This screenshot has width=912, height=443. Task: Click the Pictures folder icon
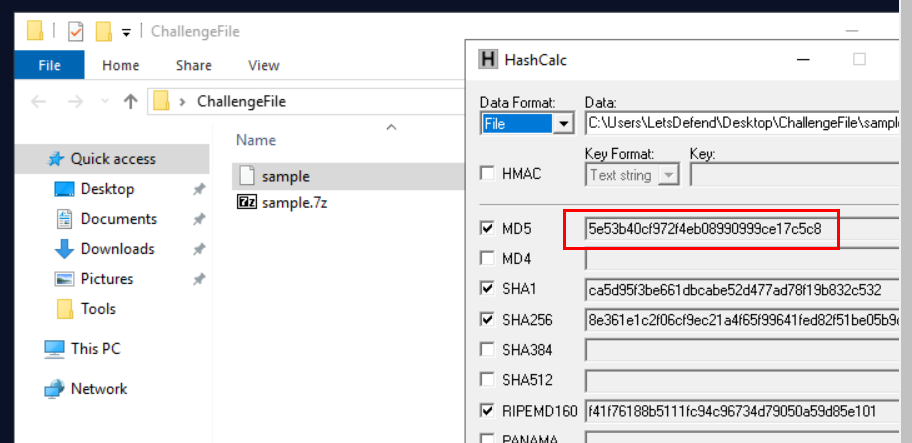click(64, 279)
